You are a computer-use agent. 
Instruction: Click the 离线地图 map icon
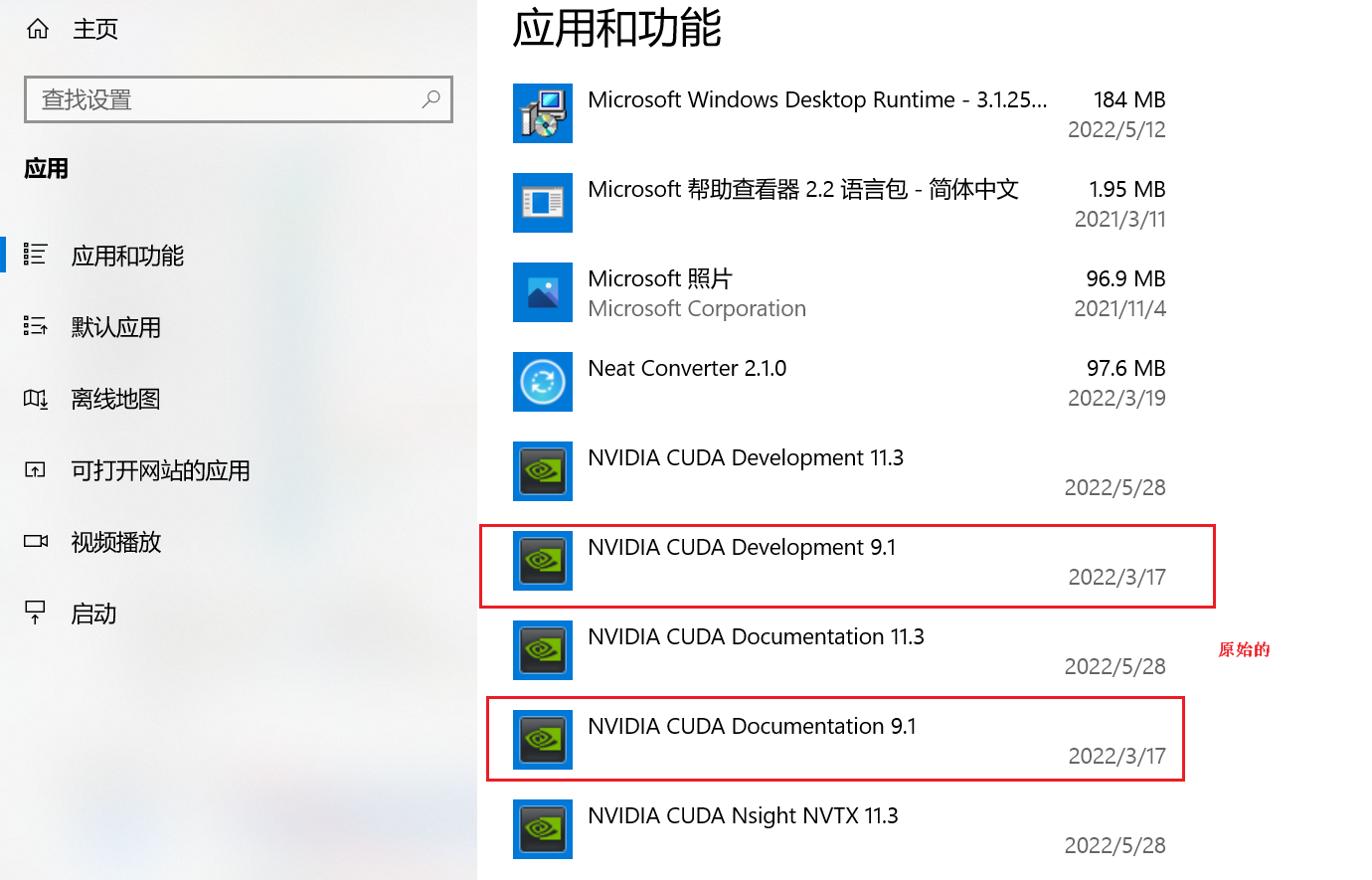(x=36, y=399)
